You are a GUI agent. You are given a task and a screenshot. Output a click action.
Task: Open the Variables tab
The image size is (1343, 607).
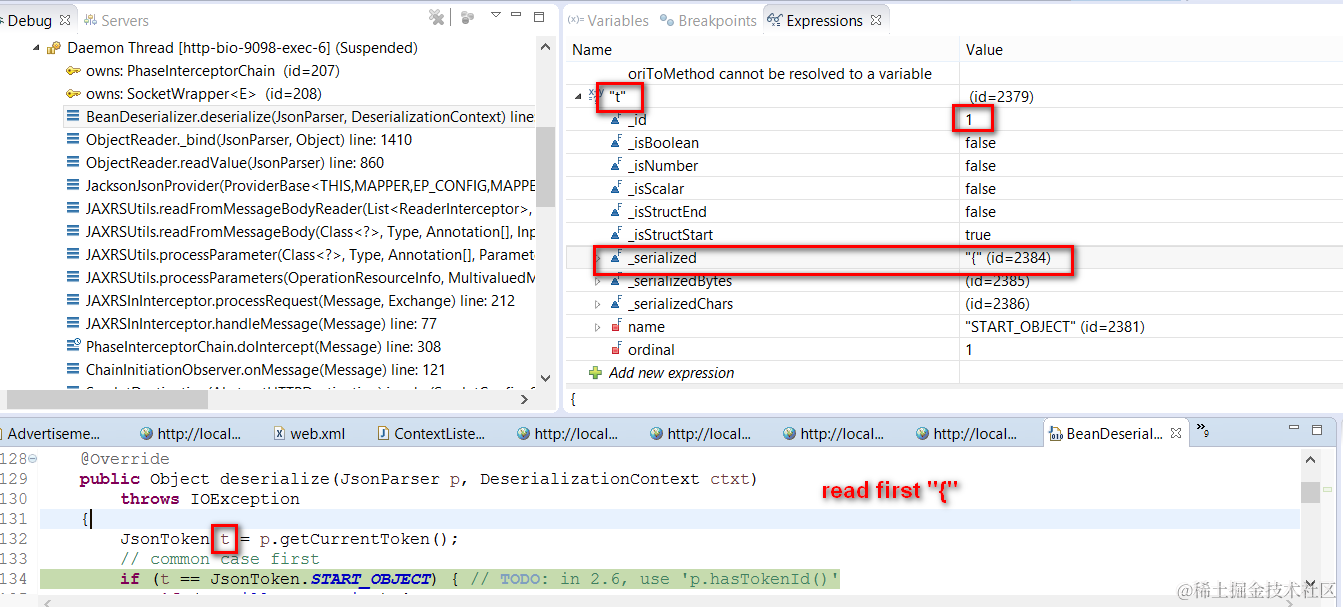[608, 20]
